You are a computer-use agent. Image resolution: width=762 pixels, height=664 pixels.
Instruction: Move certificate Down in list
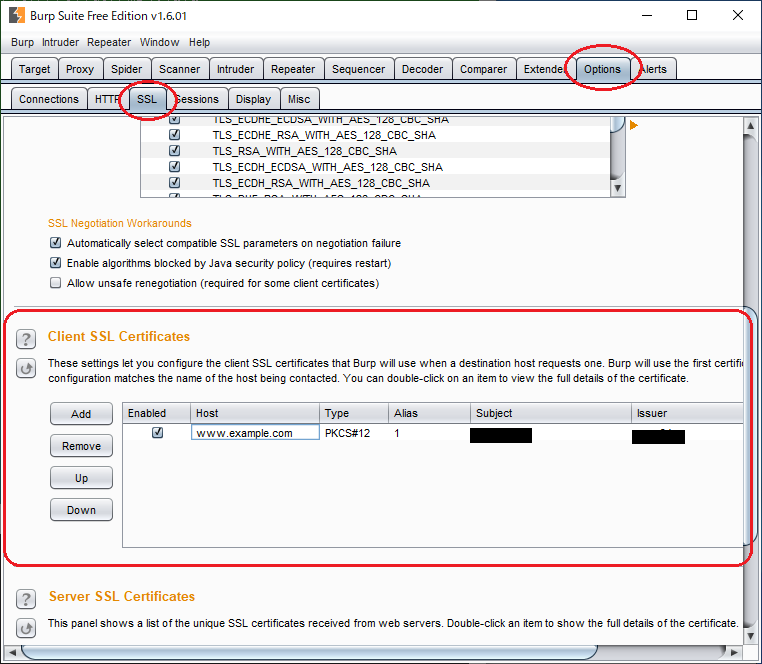(81, 510)
